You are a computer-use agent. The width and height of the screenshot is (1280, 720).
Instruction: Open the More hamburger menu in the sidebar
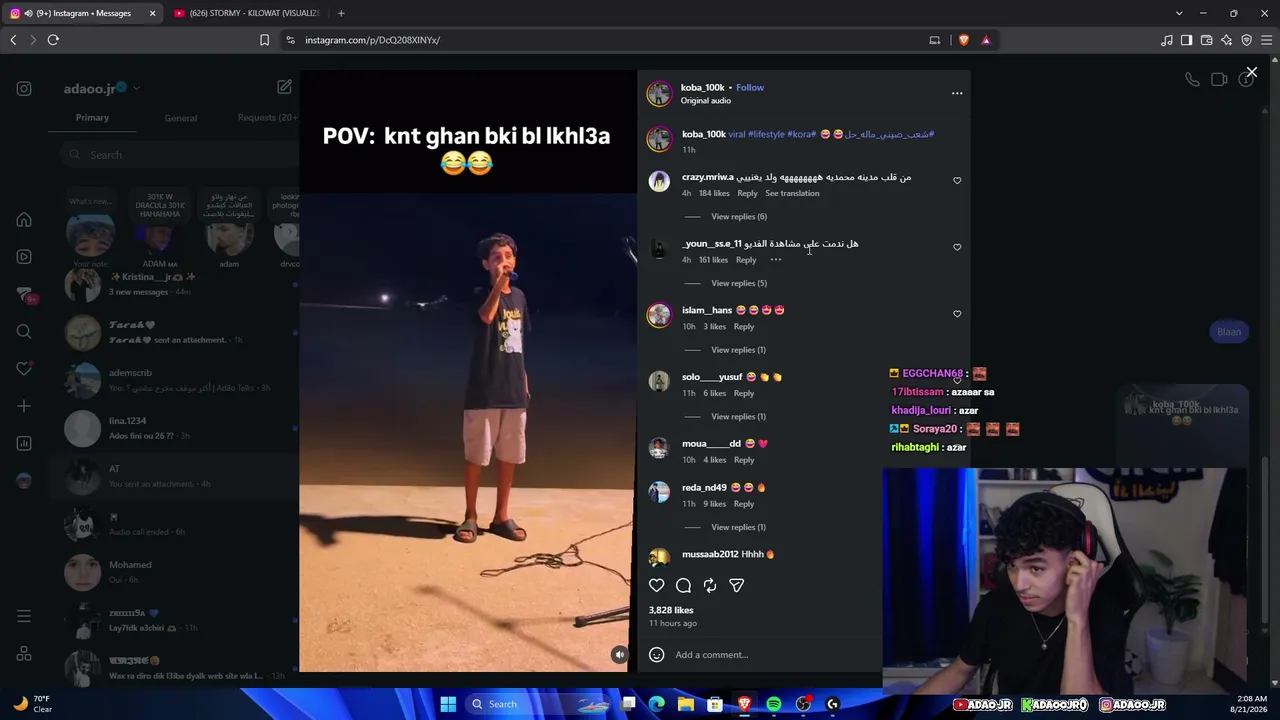click(24, 616)
